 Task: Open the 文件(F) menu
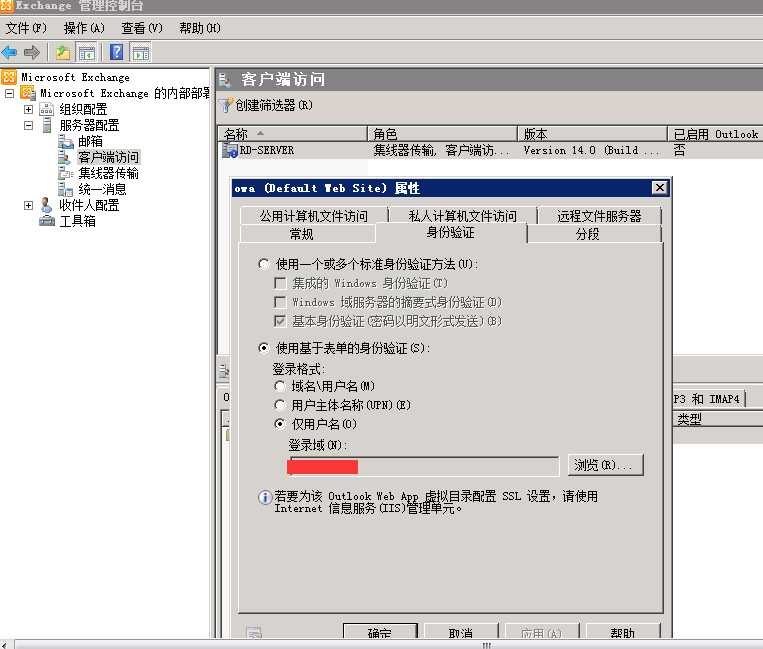(x=26, y=28)
